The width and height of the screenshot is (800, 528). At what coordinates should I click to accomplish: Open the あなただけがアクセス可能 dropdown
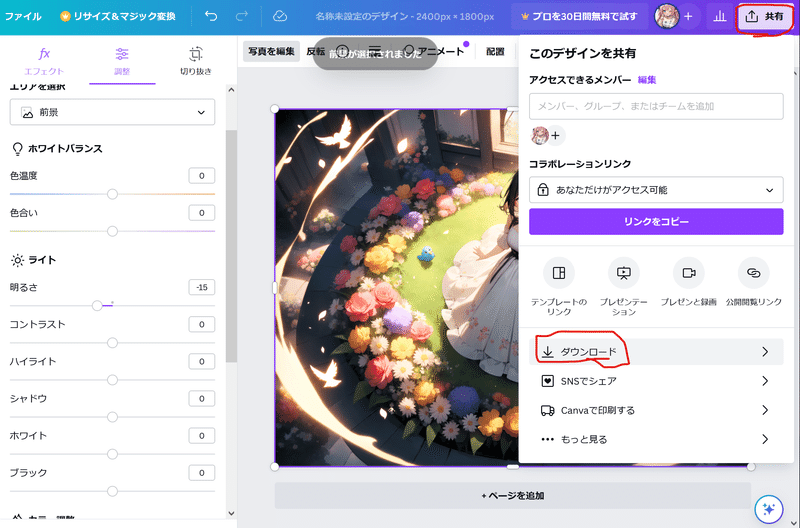tap(656, 190)
